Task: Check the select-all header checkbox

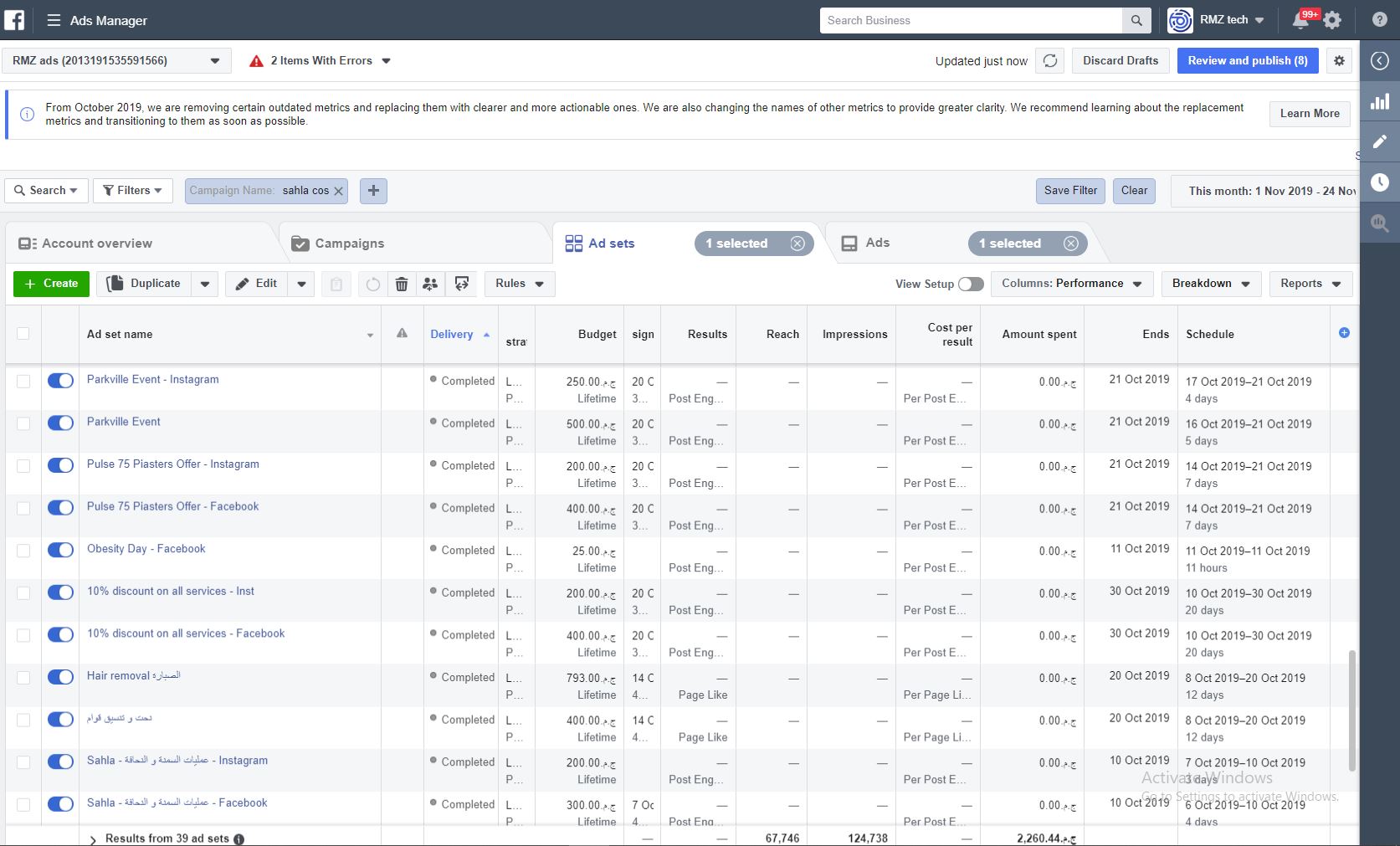Action: tap(23, 333)
